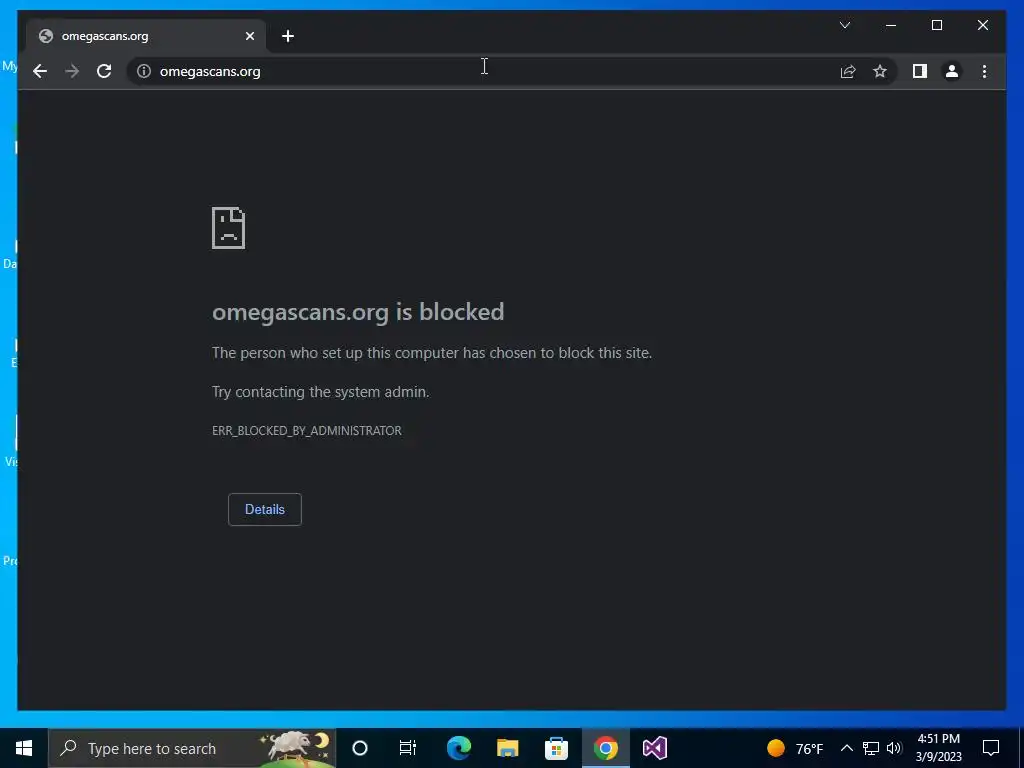Open network status tray icon
The width and height of the screenshot is (1024, 768).
click(x=871, y=748)
